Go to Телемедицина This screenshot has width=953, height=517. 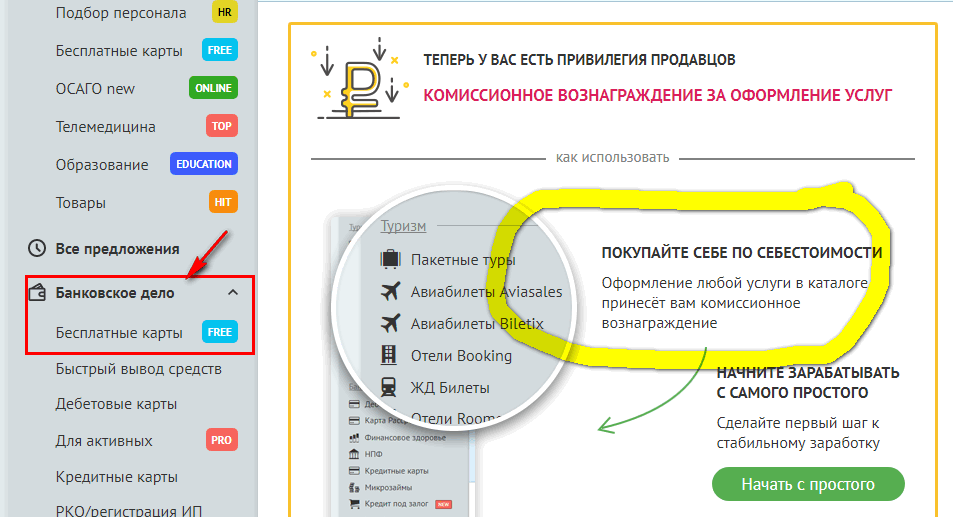click(x=106, y=127)
